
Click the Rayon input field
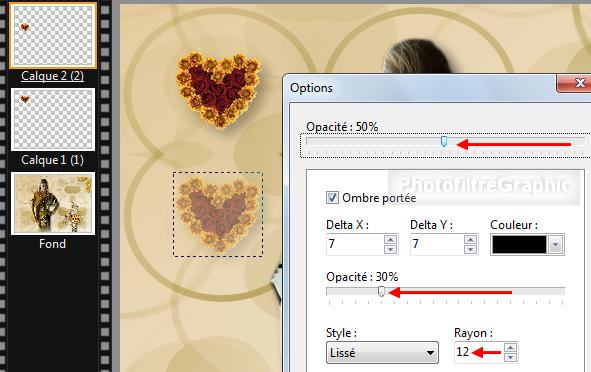(479, 352)
